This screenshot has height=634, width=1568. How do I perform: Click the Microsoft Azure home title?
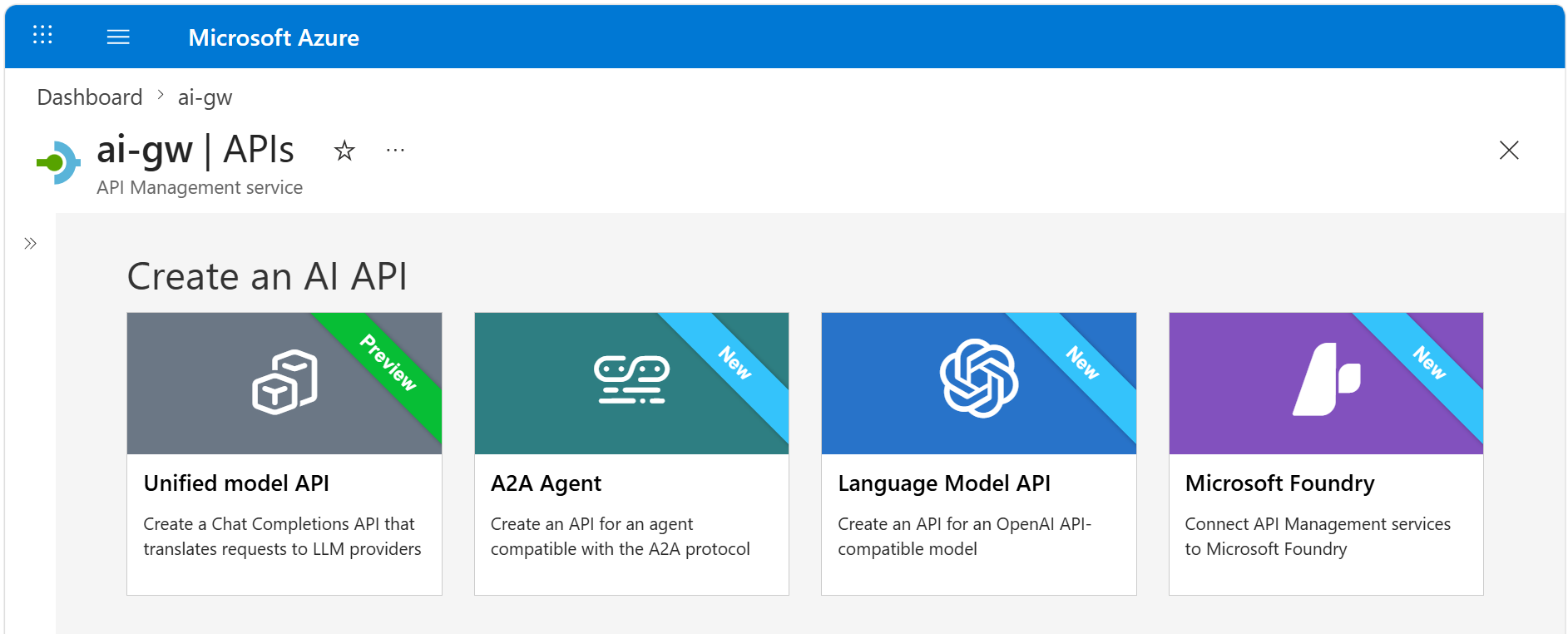pyautogui.click(x=274, y=37)
